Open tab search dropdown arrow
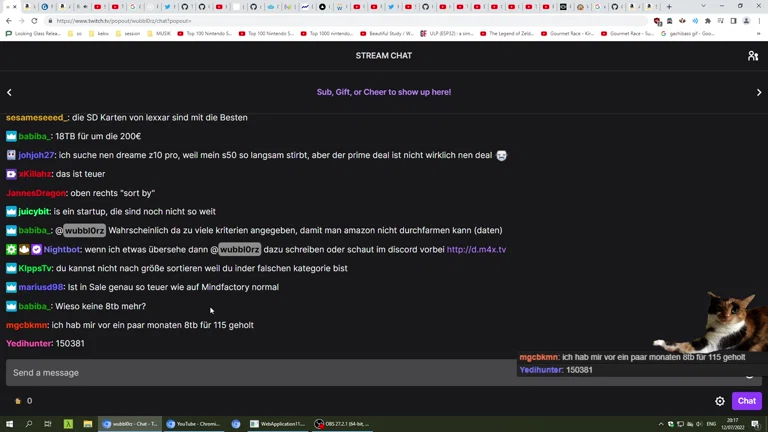 pos(703,6)
